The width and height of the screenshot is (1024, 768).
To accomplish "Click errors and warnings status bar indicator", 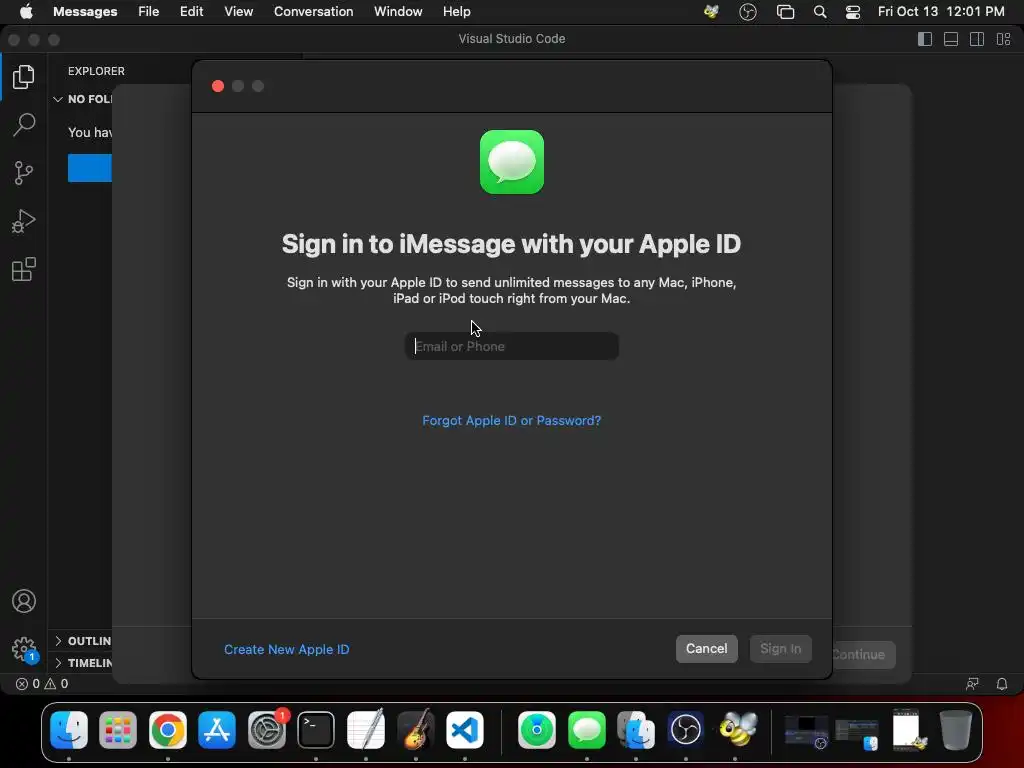I will (42, 684).
